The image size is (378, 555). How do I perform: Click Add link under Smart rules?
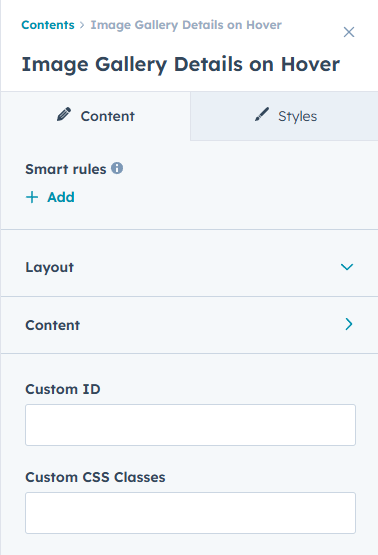(61, 197)
